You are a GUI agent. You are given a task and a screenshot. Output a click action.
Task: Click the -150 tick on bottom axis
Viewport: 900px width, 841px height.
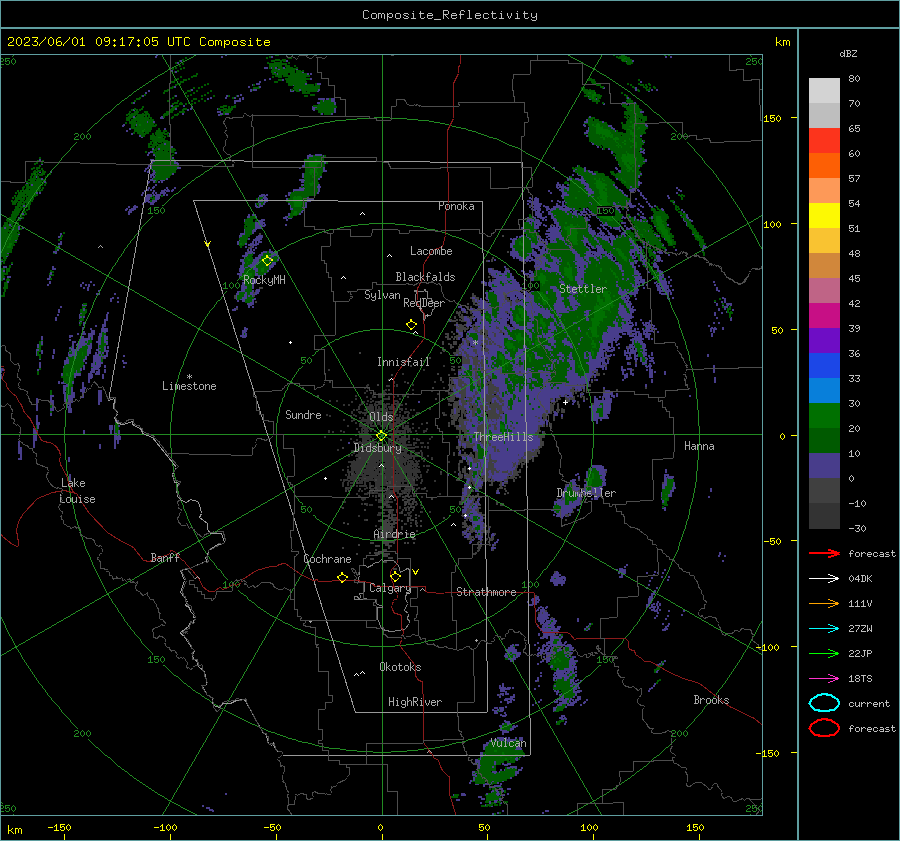(59, 827)
